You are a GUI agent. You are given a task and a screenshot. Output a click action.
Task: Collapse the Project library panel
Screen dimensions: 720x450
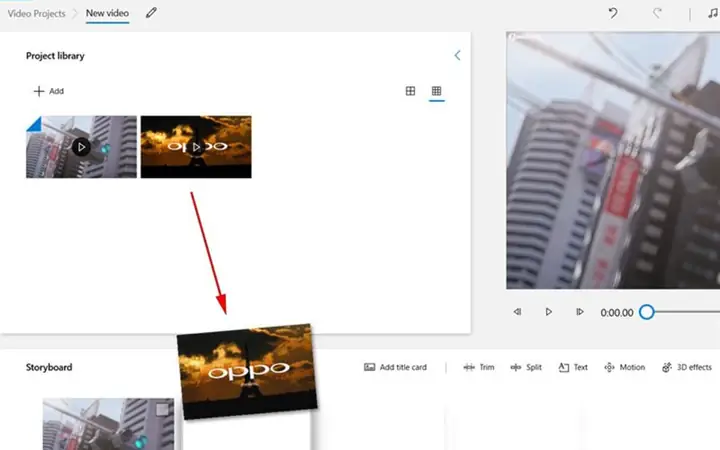(457, 56)
